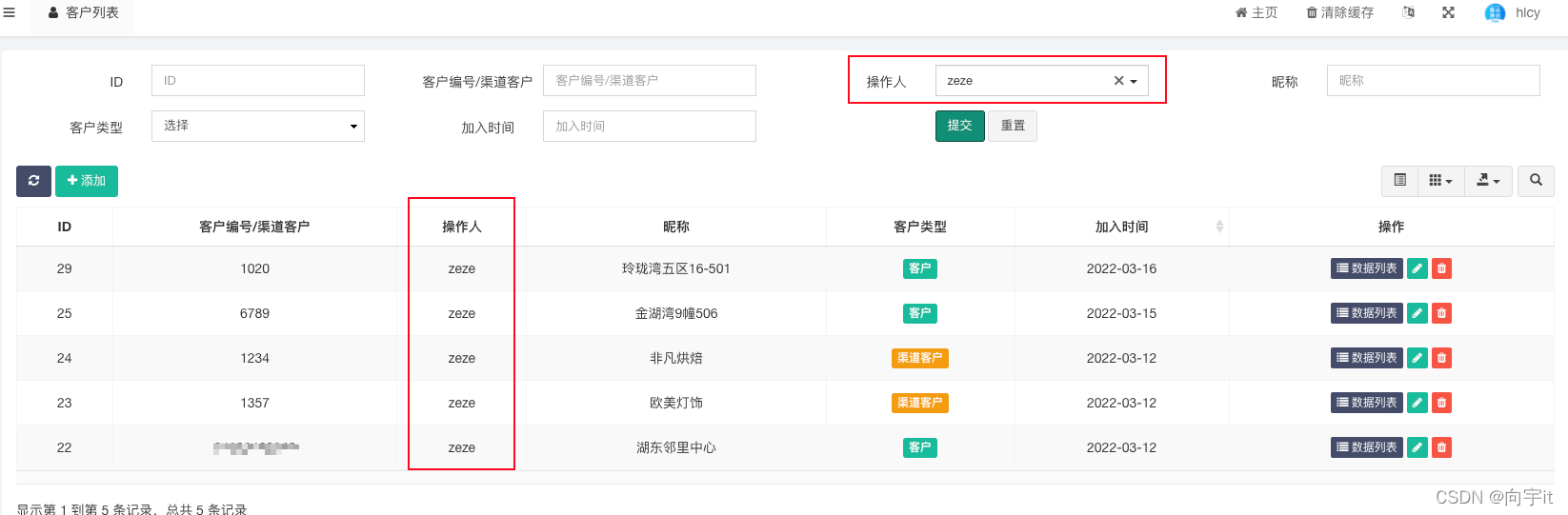Click the 渠道客户 tag in 欧美灯饰 row
The image size is (1568, 515).
point(919,403)
